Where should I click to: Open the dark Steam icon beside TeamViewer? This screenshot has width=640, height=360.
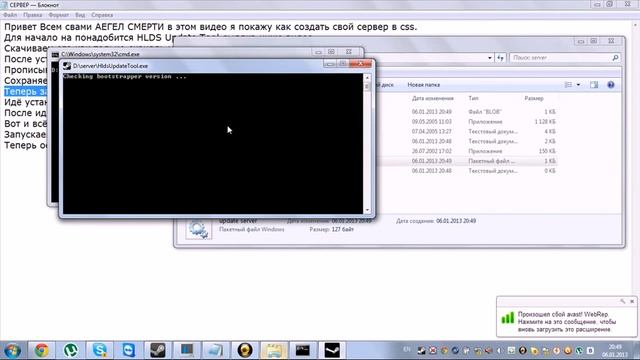(x=158, y=350)
